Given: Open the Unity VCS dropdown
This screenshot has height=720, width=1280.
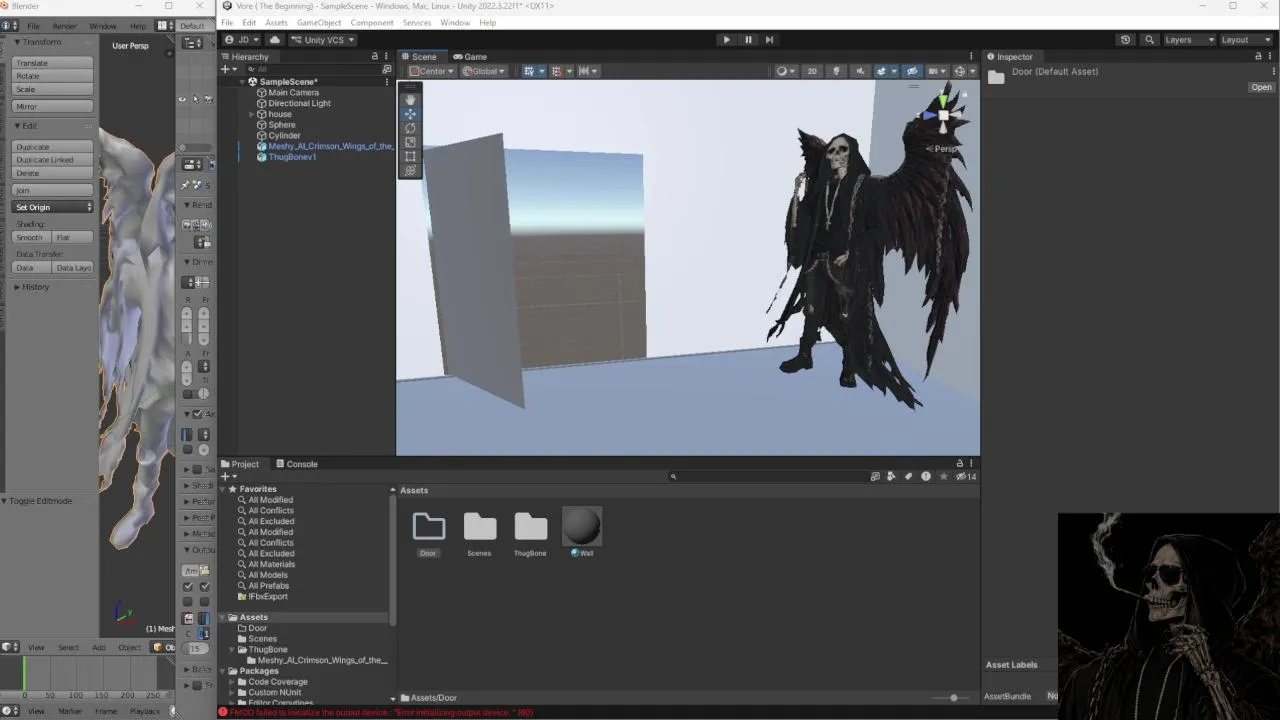Looking at the screenshot, I should [323, 40].
